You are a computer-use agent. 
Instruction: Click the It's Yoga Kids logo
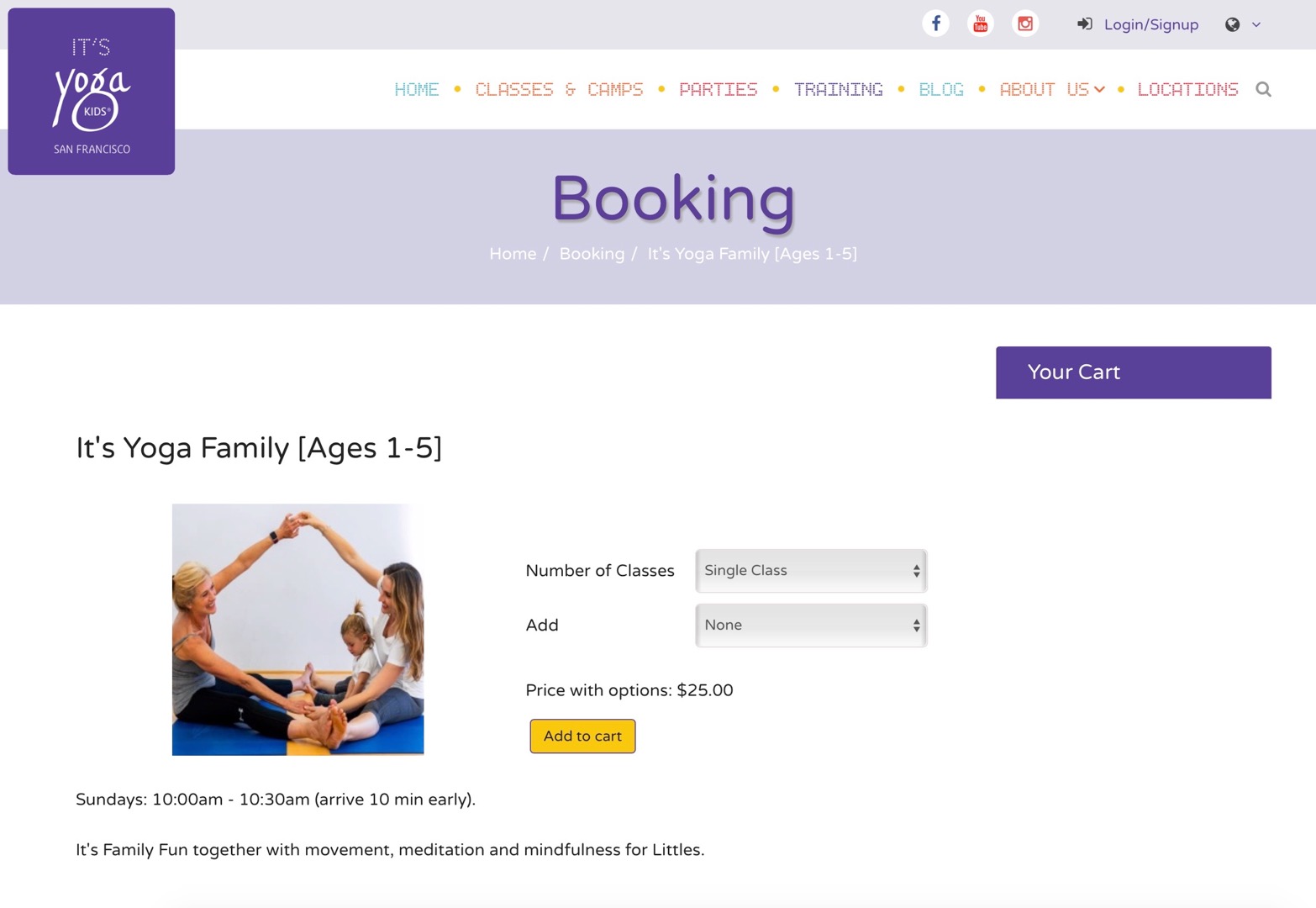[92, 92]
